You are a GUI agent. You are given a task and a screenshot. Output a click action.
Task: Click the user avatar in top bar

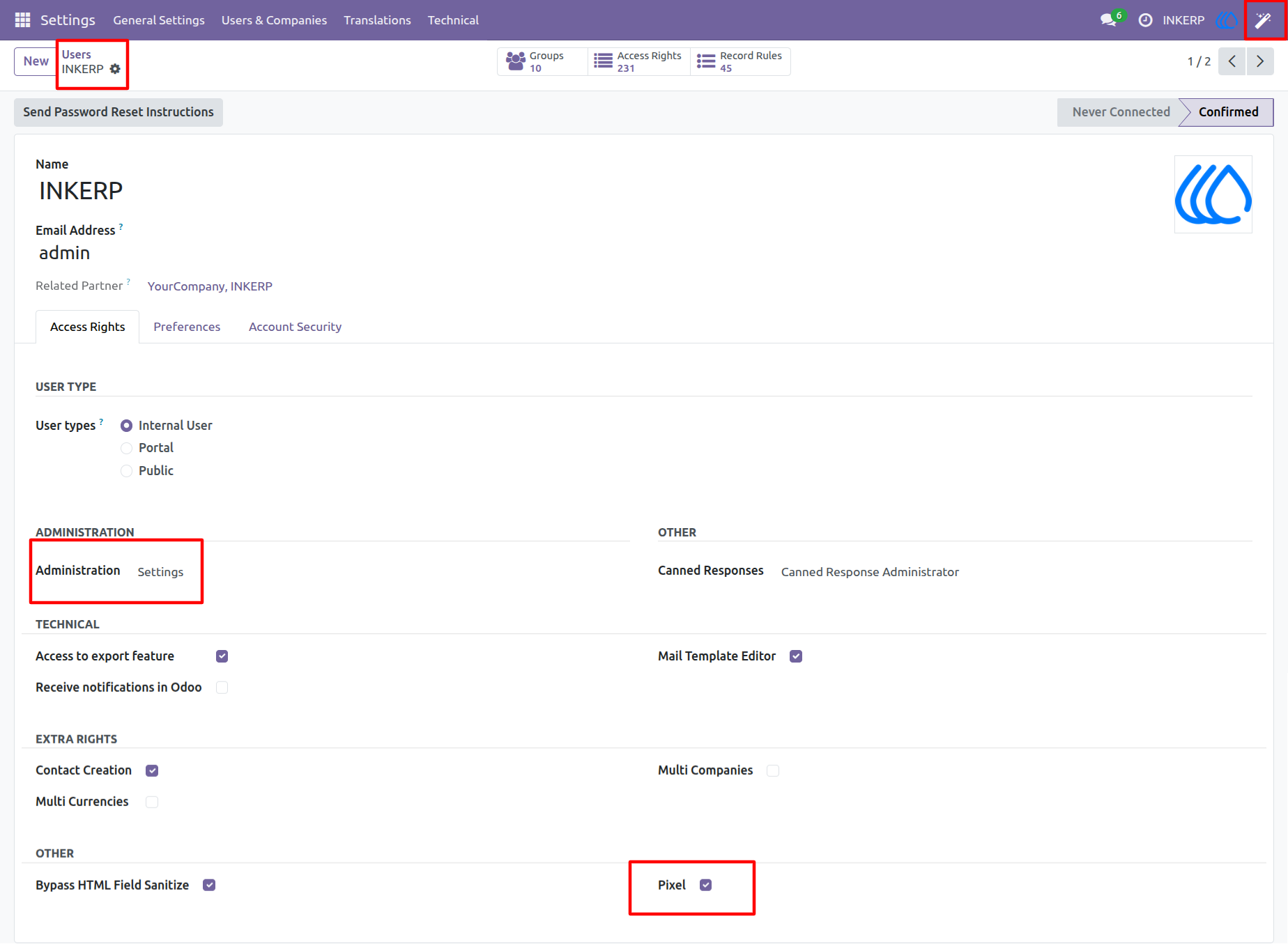pos(1227,20)
